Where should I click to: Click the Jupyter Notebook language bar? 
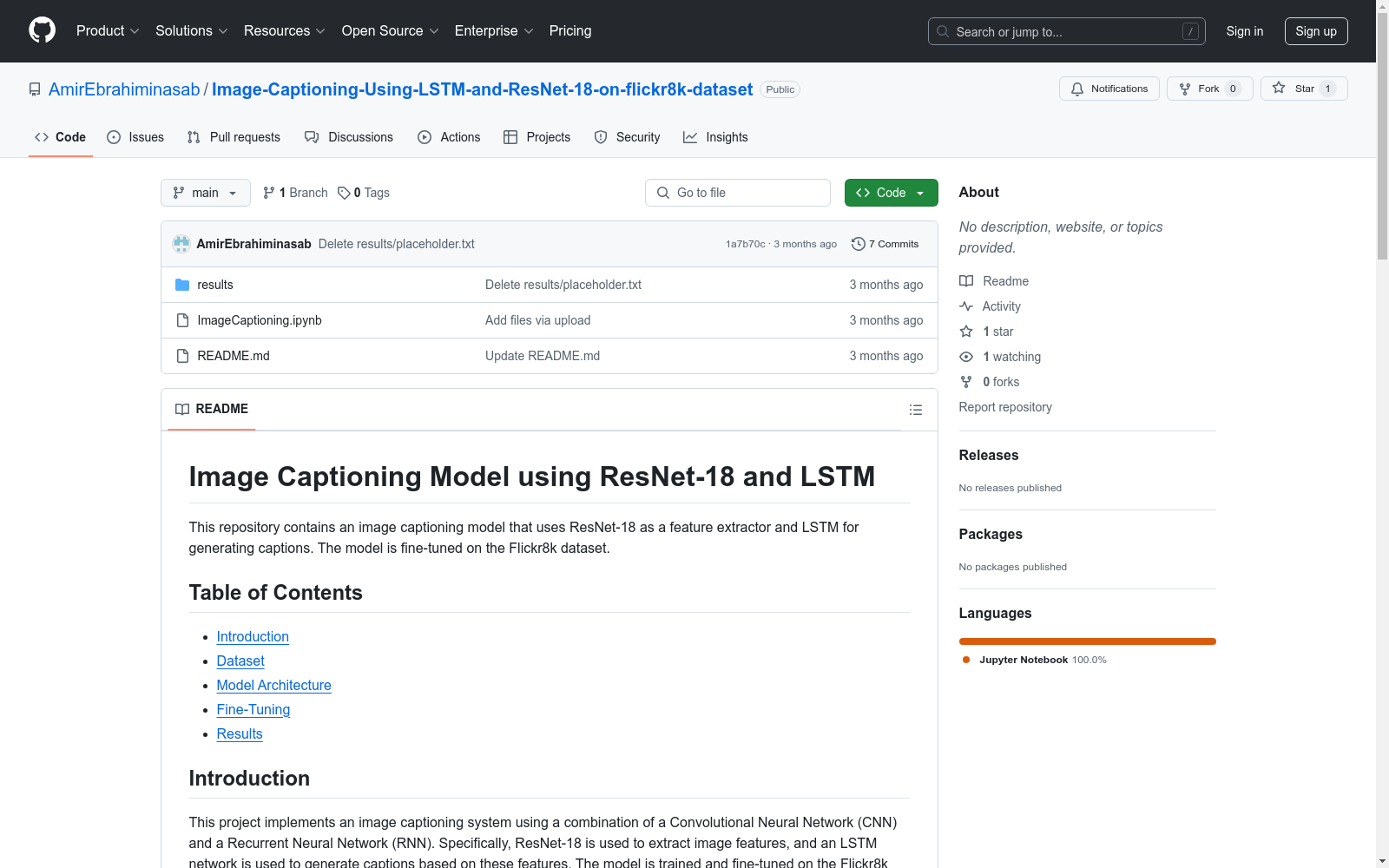1087,641
